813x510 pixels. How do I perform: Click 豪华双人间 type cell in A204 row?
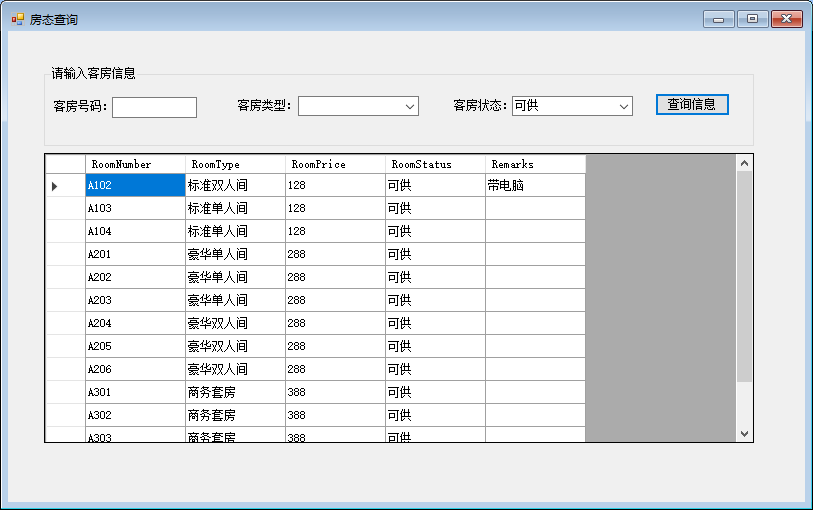(235, 323)
